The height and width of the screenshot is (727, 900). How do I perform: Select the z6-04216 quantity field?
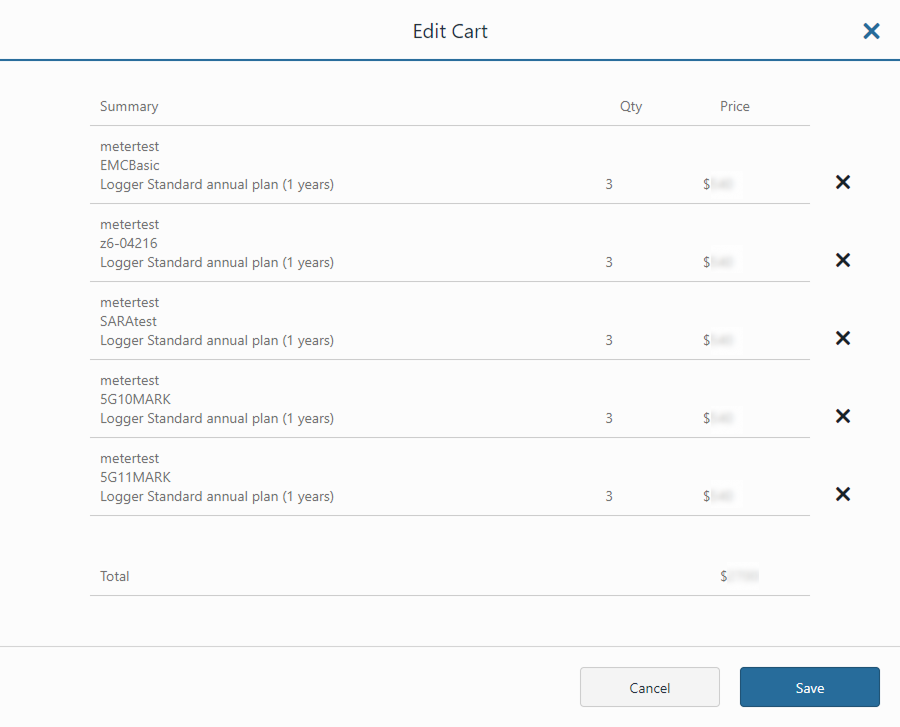pos(609,262)
